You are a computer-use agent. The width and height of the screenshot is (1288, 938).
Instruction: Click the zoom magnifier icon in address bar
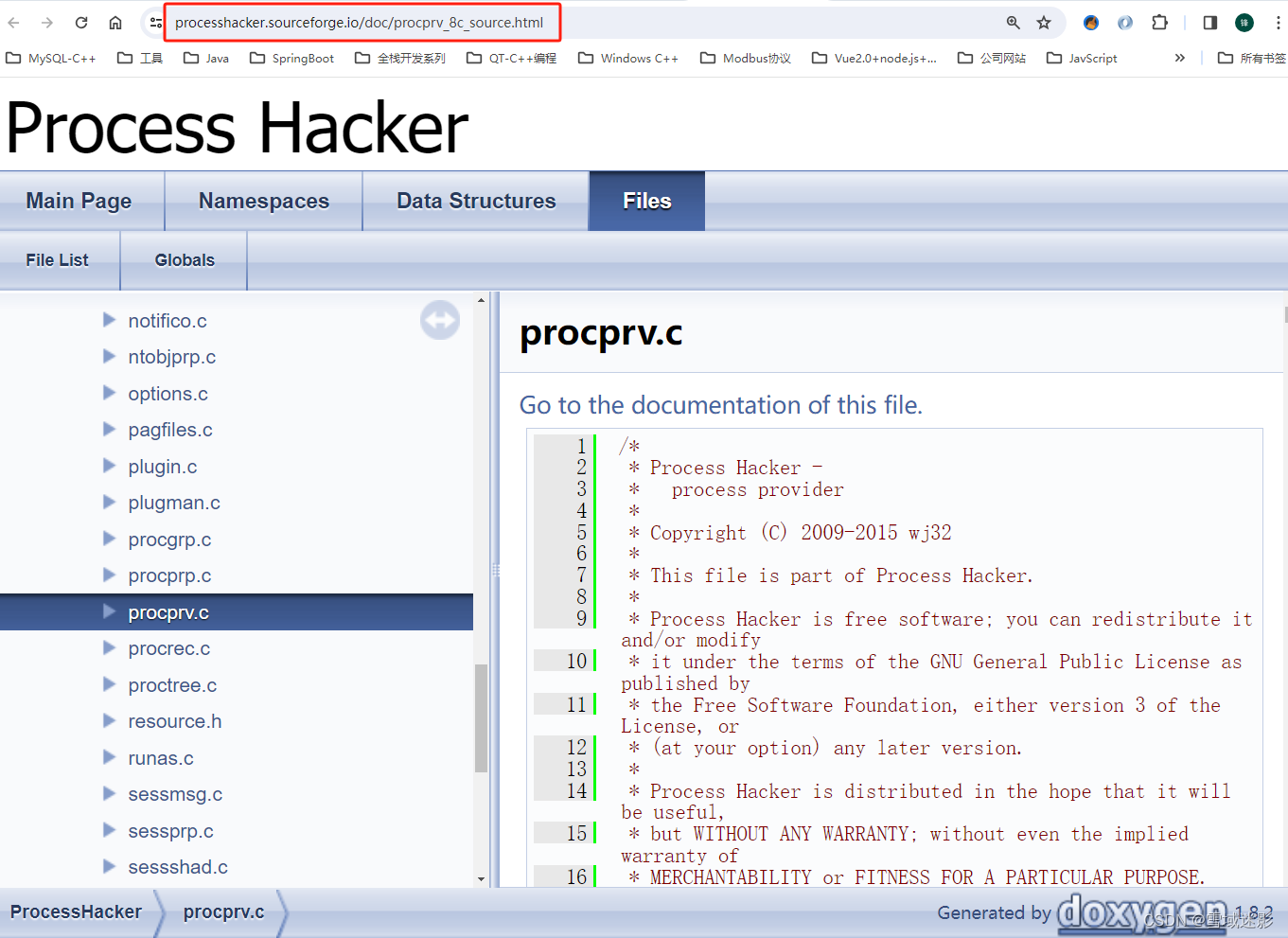[x=1015, y=22]
